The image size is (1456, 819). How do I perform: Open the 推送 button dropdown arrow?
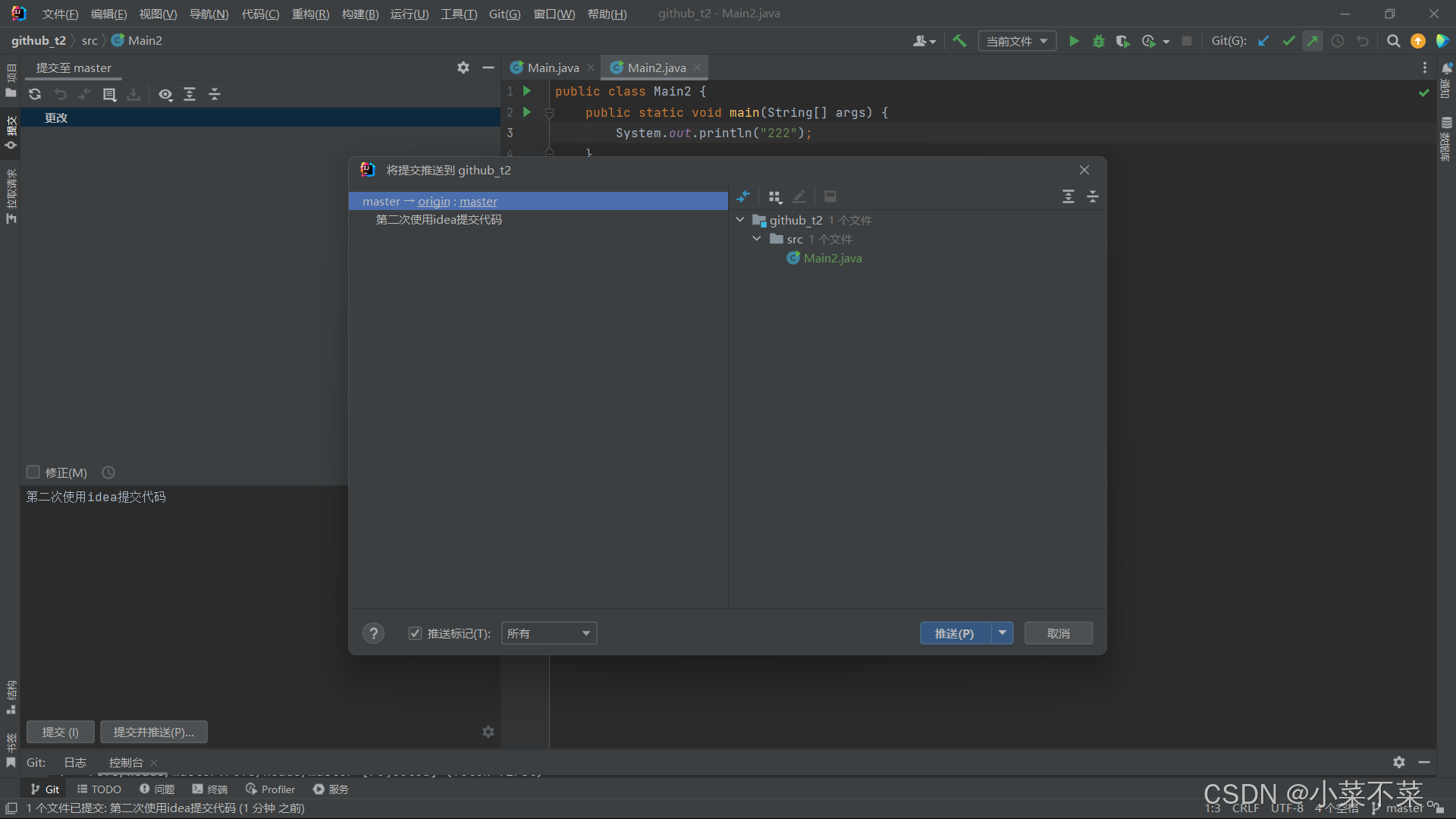(x=1003, y=632)
